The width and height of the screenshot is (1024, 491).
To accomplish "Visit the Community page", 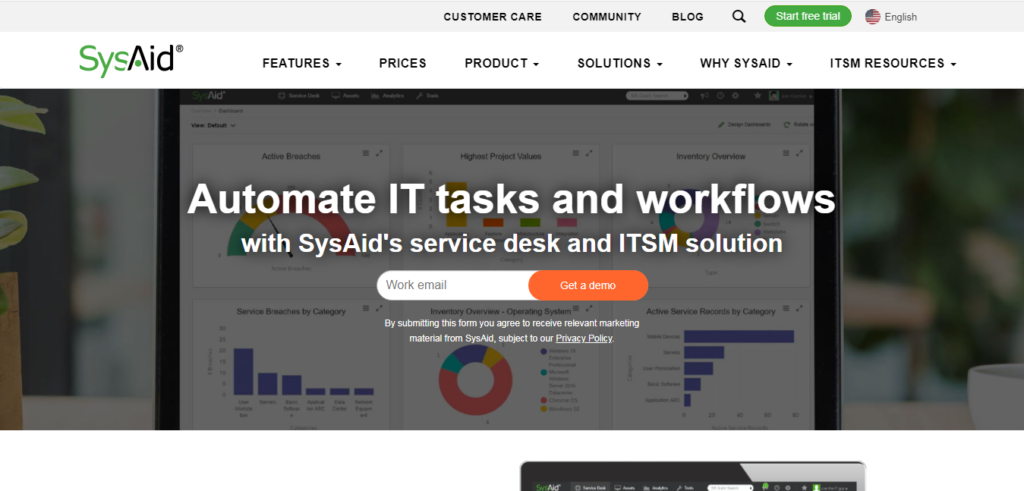I will 606,16.
